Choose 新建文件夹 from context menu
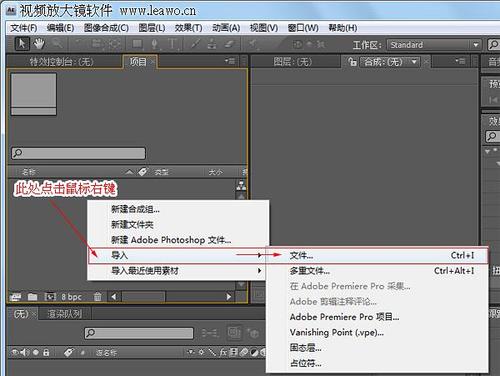 [177, 225]
